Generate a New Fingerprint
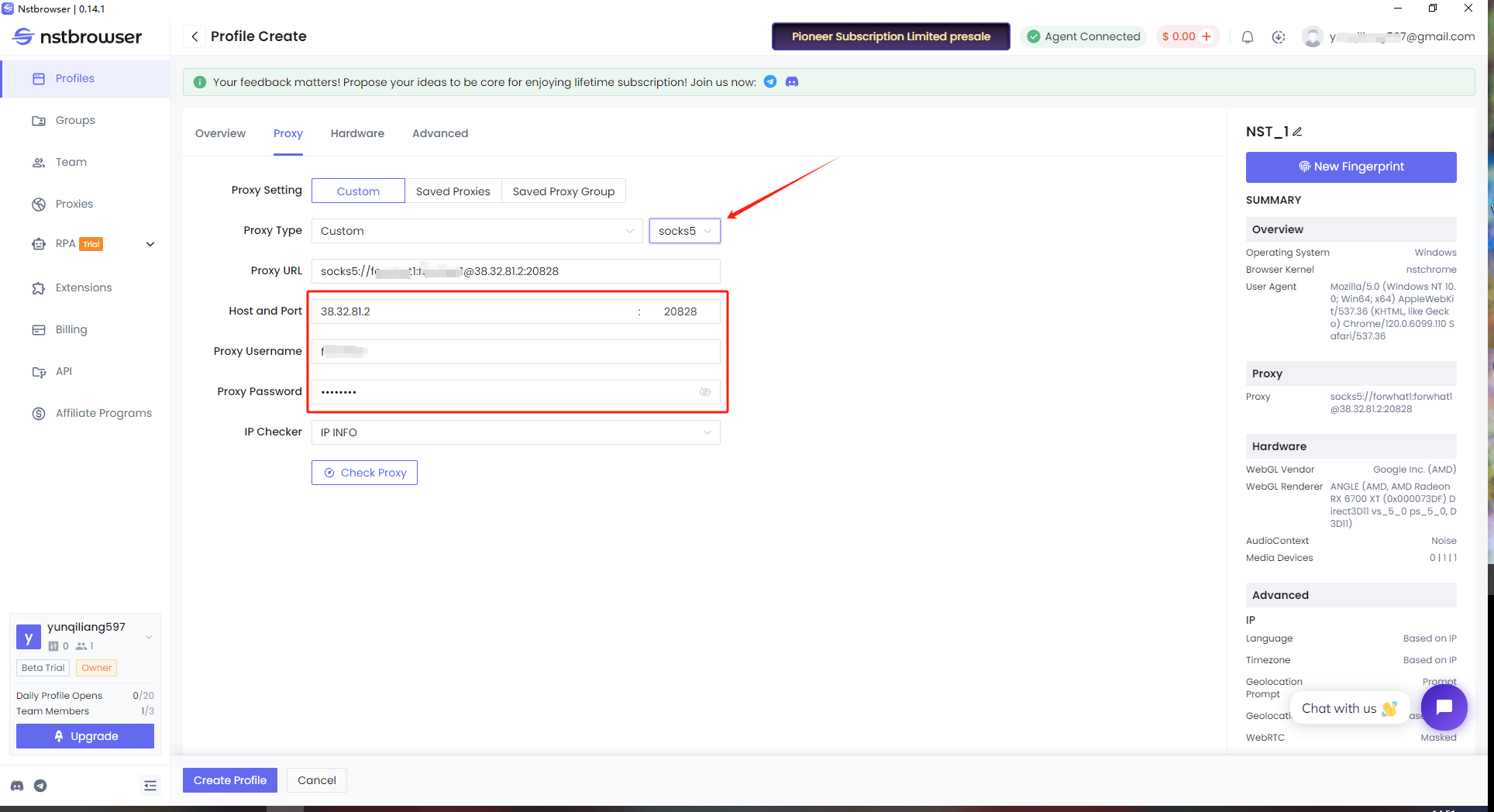The image size is (1494, 812). point(1351,167)
